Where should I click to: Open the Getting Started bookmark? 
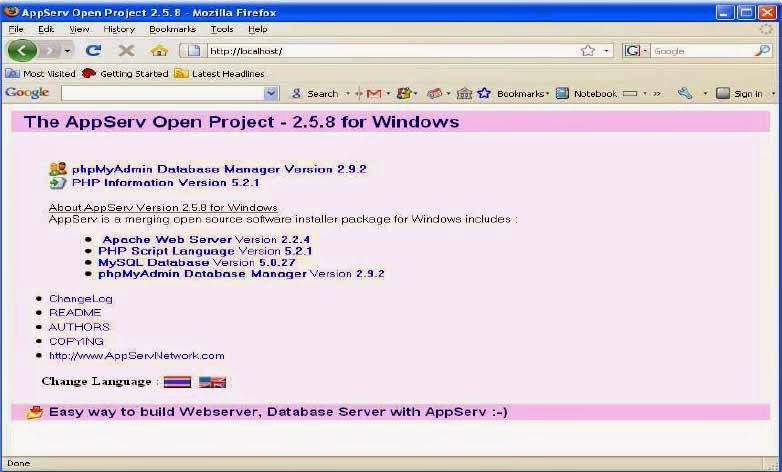[x=125, y=74]
